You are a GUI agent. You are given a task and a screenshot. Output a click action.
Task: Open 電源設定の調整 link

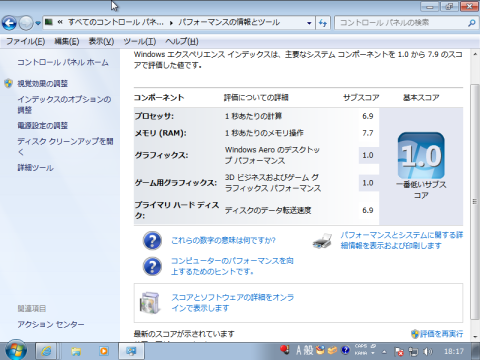coord(43,125)
